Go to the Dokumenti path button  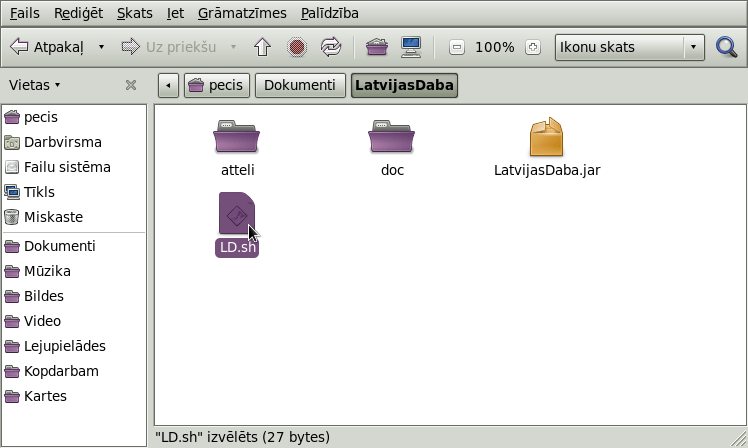point(300,85)
